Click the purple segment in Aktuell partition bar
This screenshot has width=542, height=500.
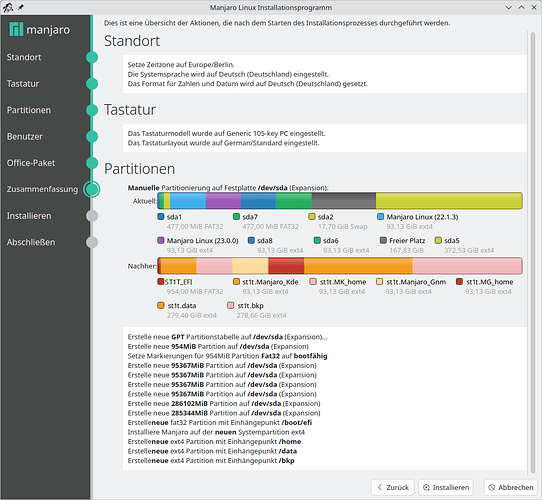point(223,201)
